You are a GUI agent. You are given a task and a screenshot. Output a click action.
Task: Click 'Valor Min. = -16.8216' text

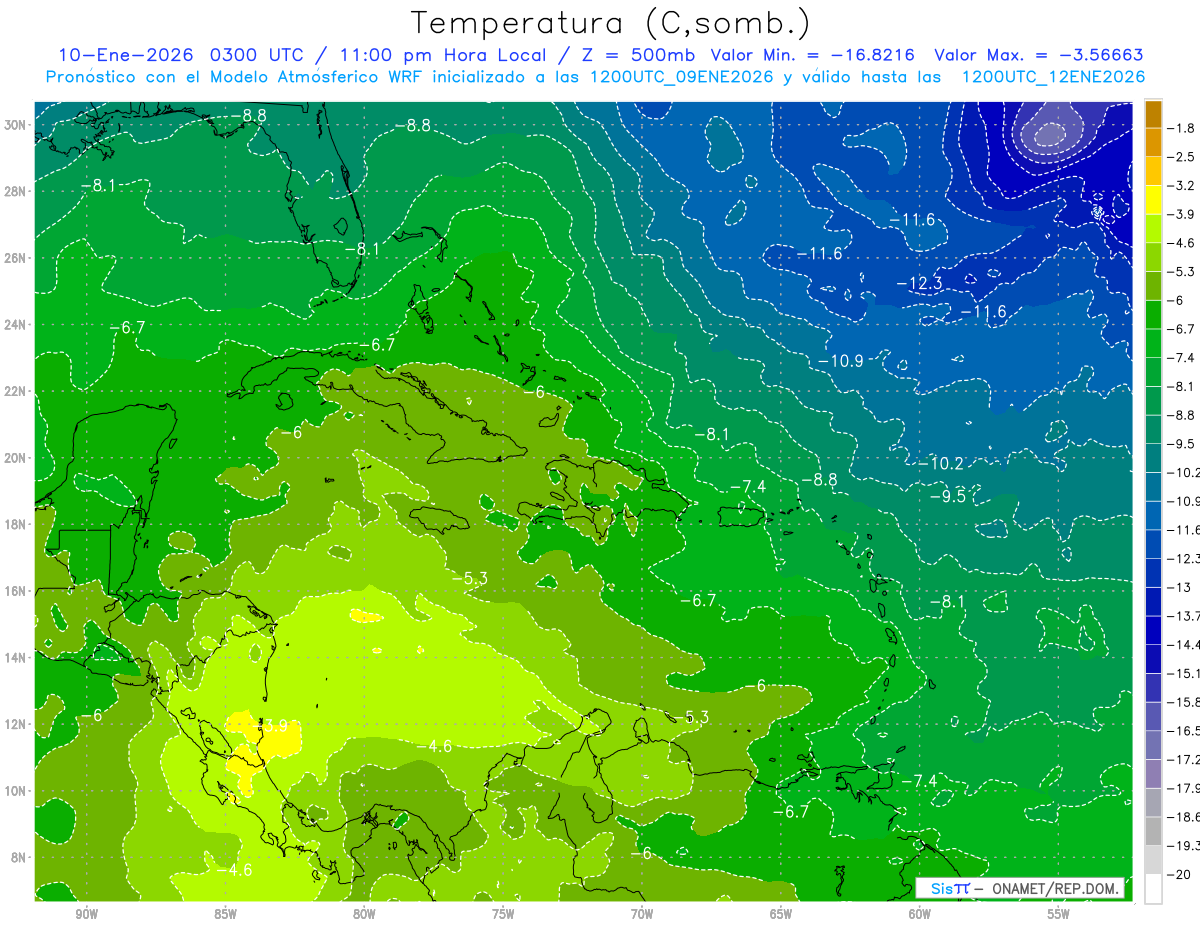pyautogui.click(x=815, y=55)
